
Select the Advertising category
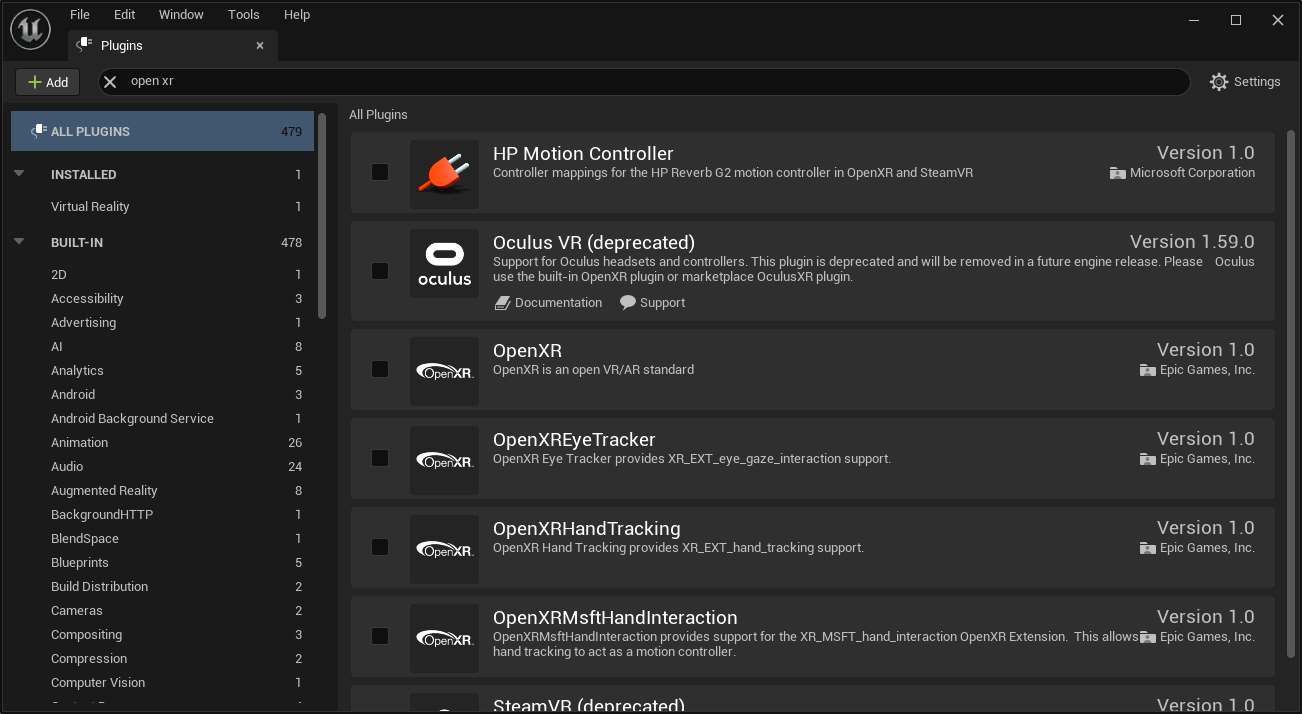point(162,323)
